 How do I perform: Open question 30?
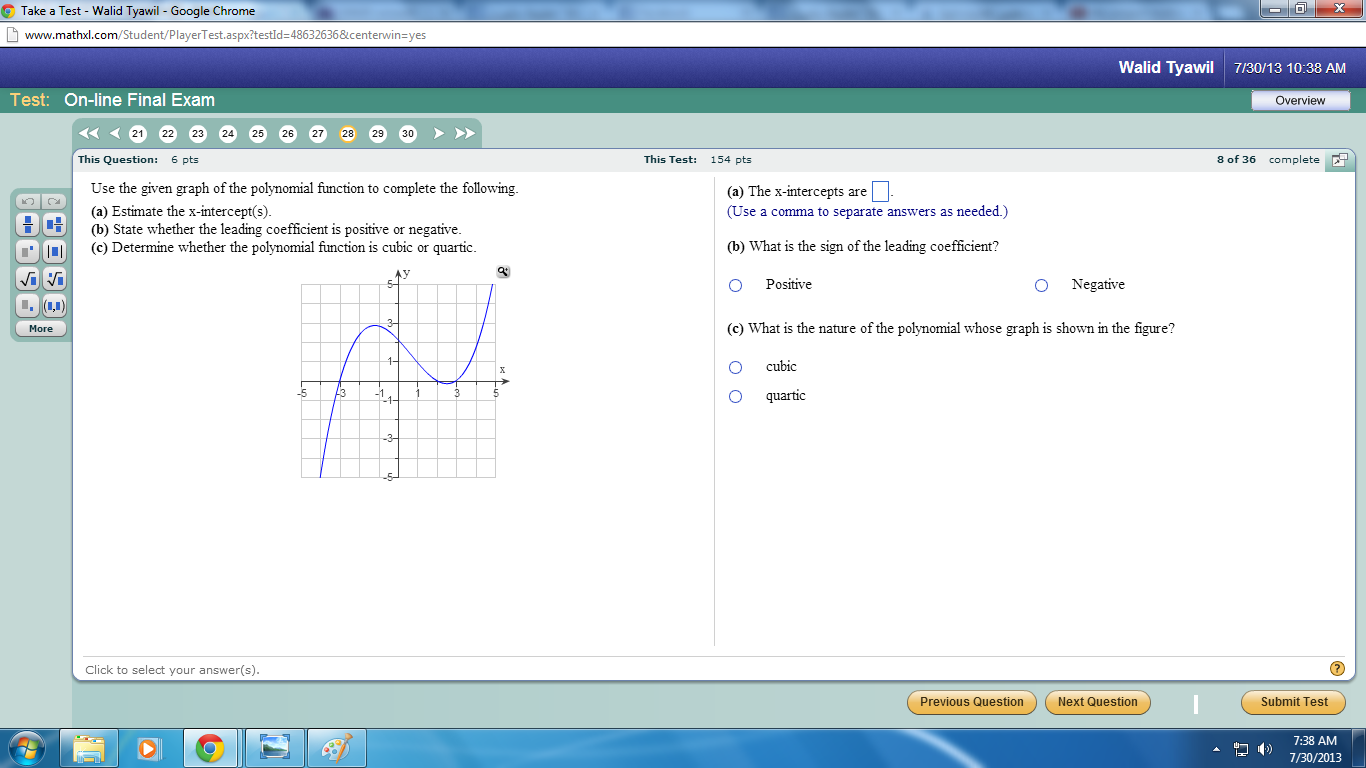pyautogui.click(x=408, y=132)
